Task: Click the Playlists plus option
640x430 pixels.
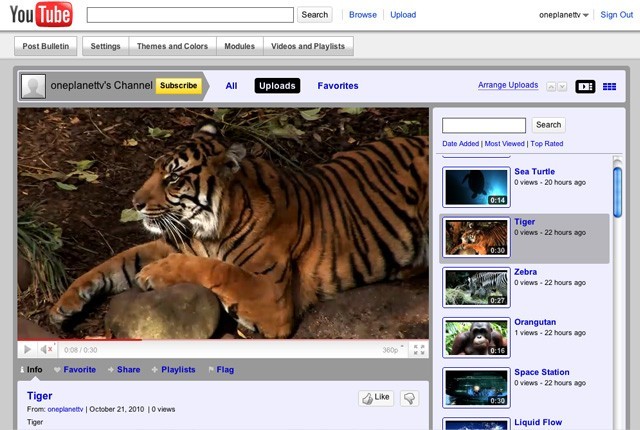Action: pos(173,370)
